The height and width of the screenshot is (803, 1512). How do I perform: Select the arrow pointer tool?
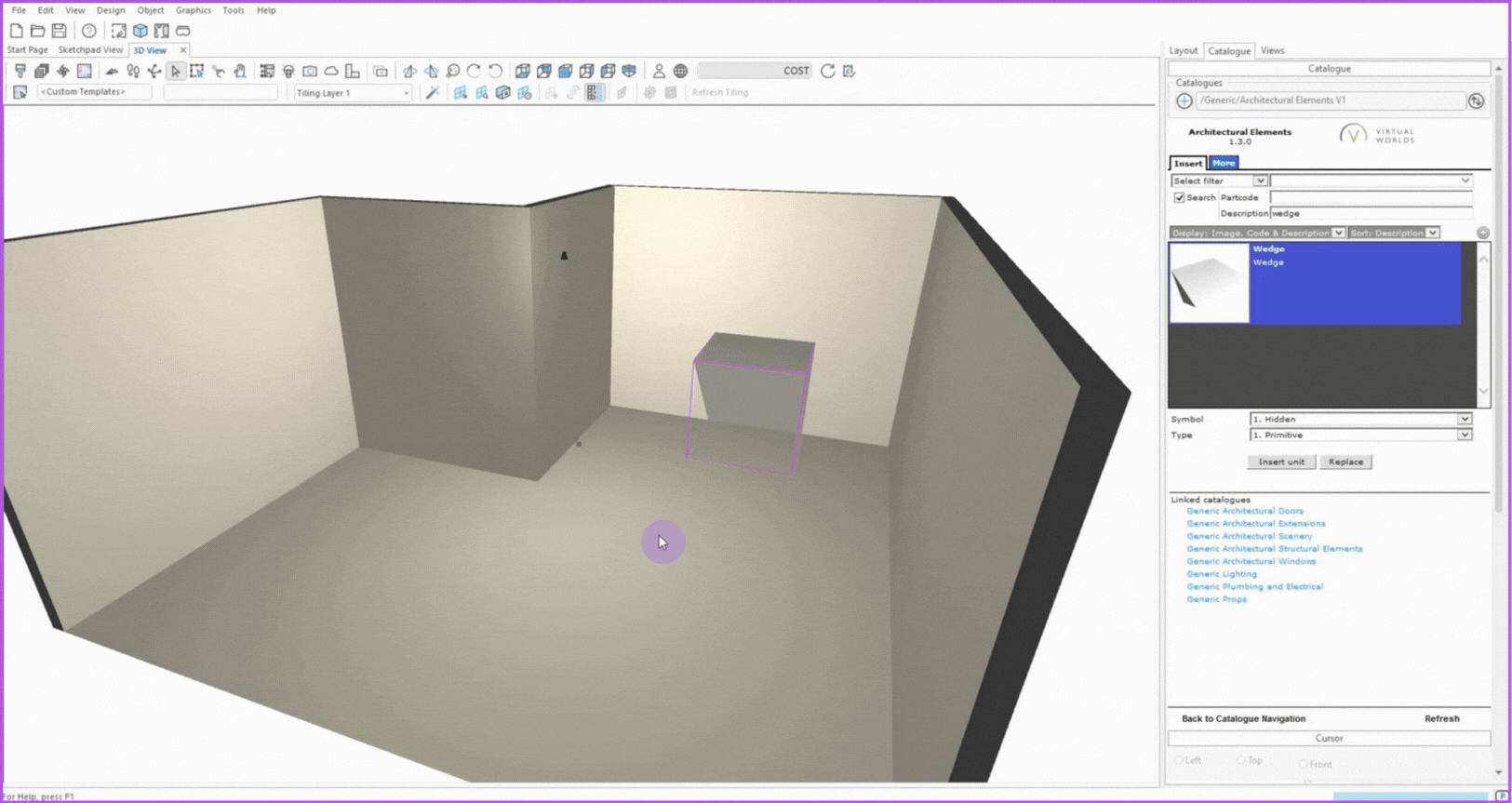(176, 71)
